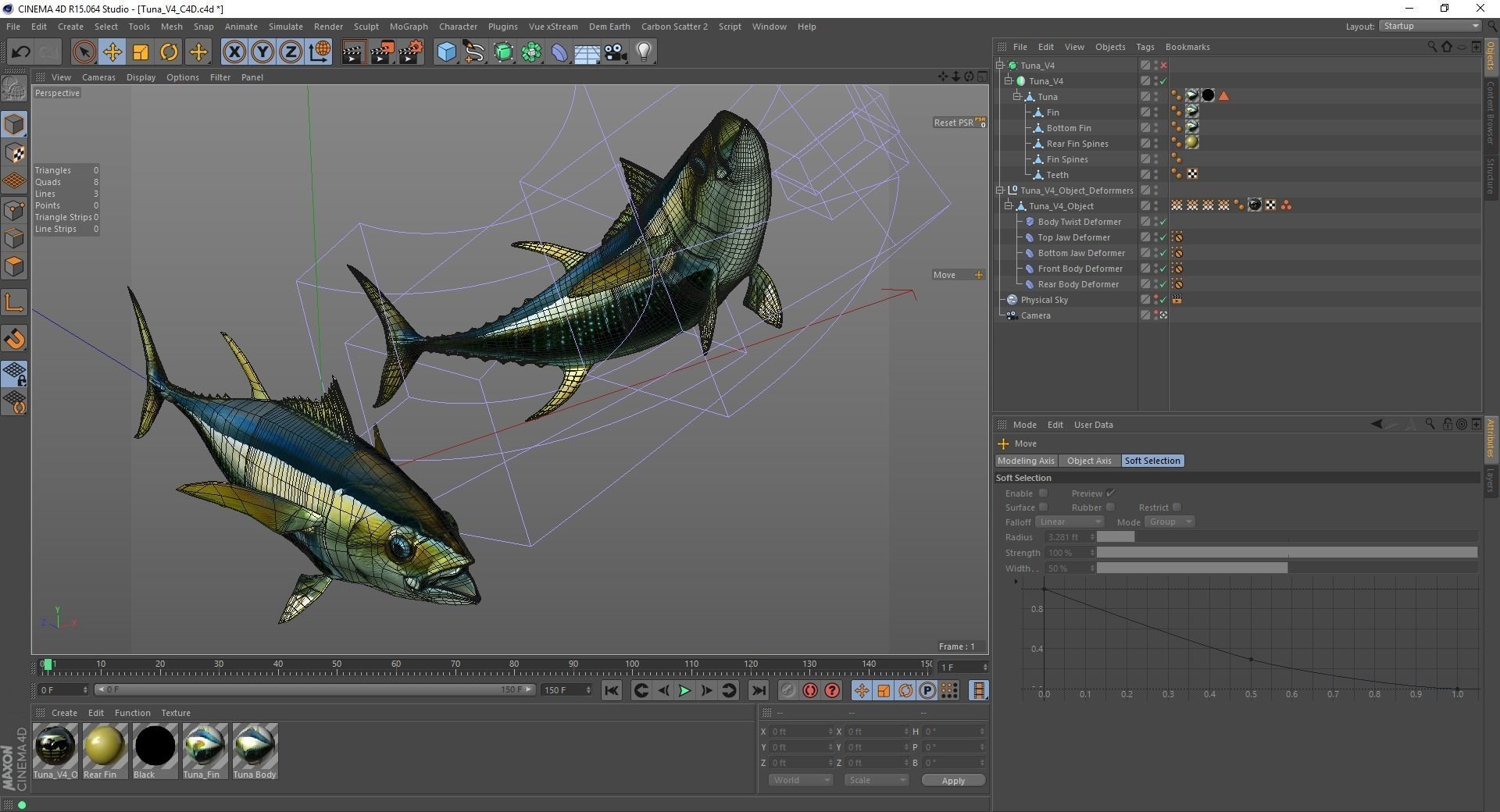Toggle the Restrict checkbox
Screen dimensions: 1500x812
coord(1177,507)
